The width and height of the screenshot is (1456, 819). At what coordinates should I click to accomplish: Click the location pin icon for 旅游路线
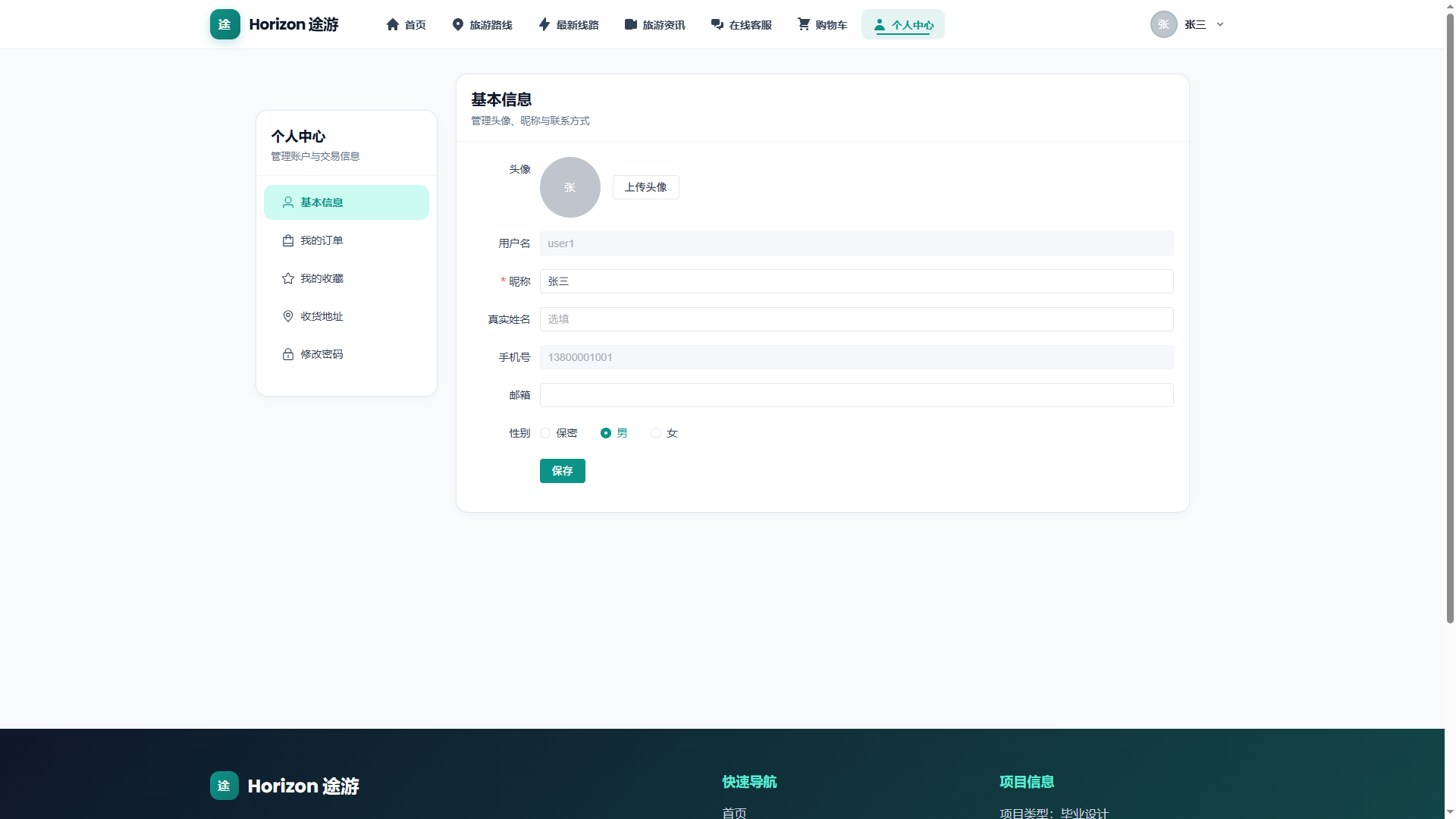pos(458,24)
